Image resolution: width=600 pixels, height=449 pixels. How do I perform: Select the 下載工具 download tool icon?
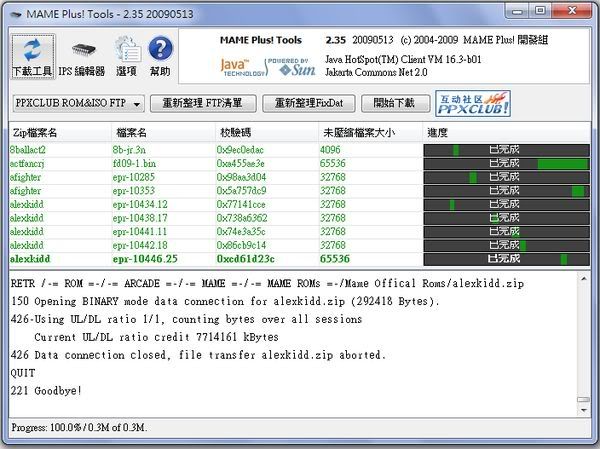33,57
